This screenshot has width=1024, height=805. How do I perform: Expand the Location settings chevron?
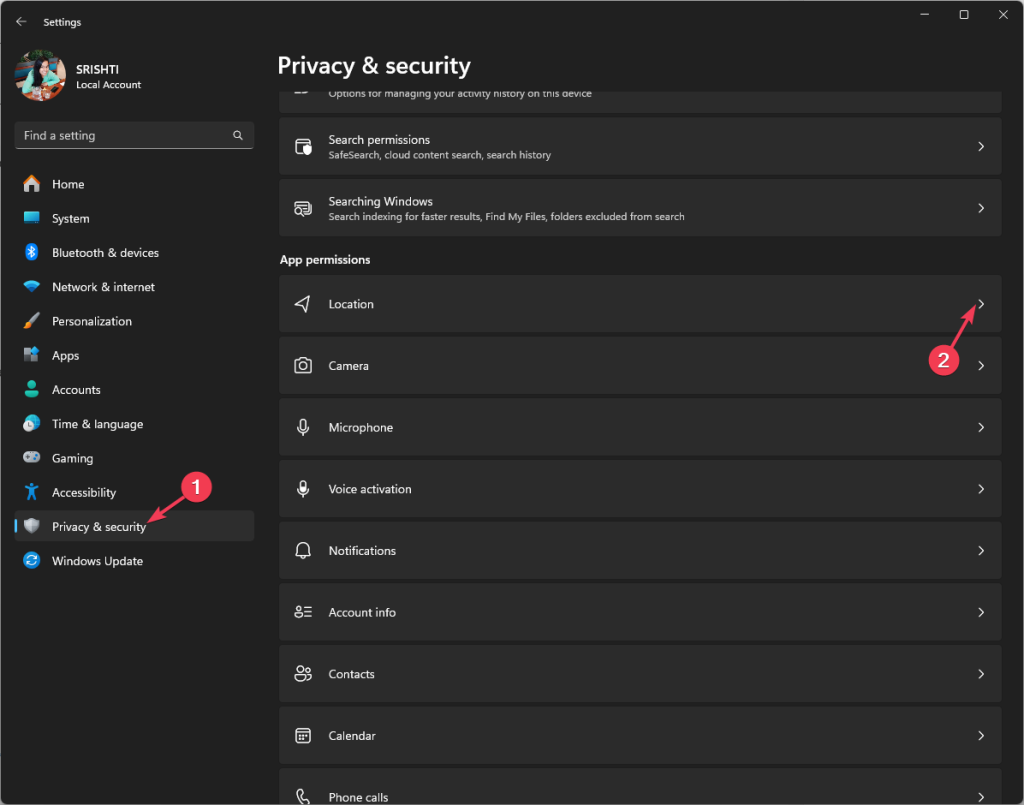point(981,303)
